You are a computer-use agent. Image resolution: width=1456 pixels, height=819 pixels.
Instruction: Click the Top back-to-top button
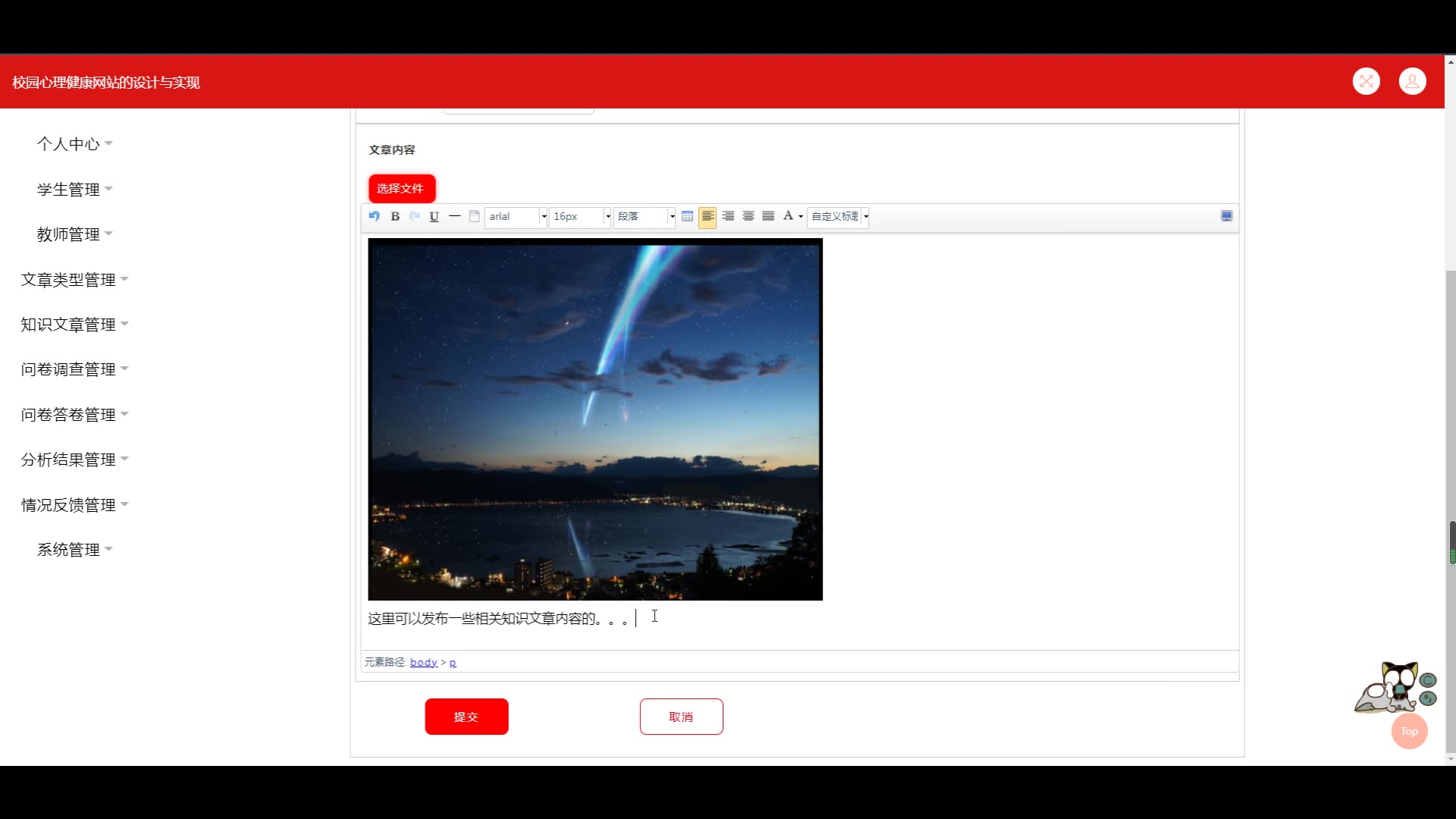pos(1409,731)
